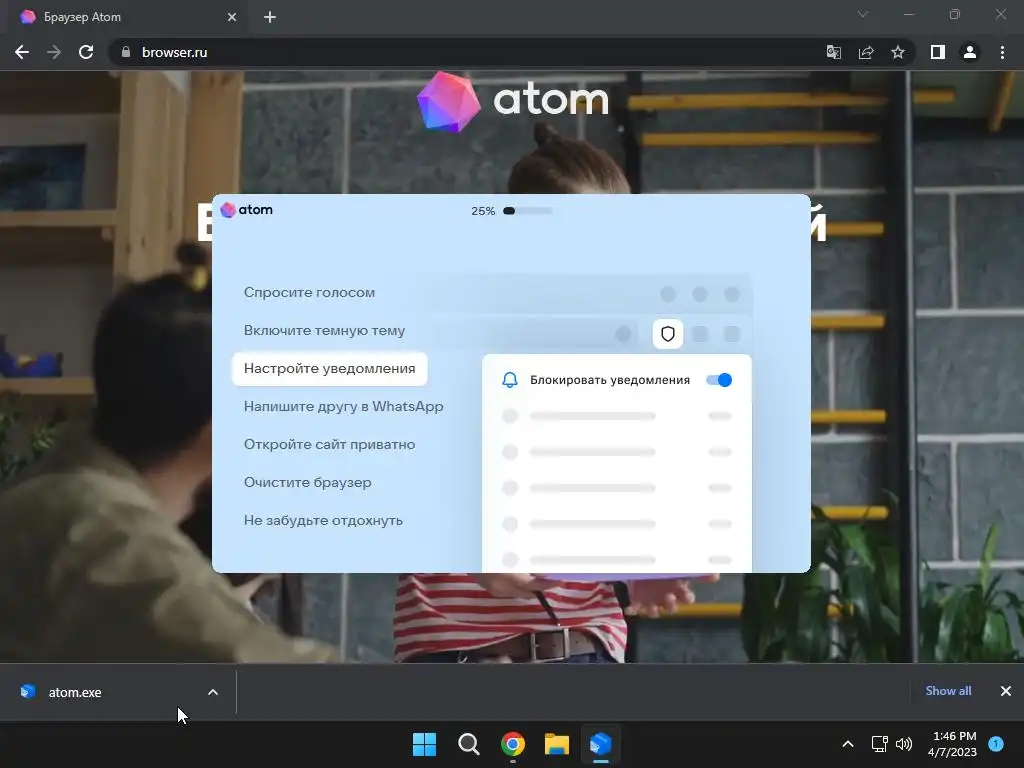Toggle Блокировать уведомления switch
Screen dimensions: 1024x768
pos(719,380)
